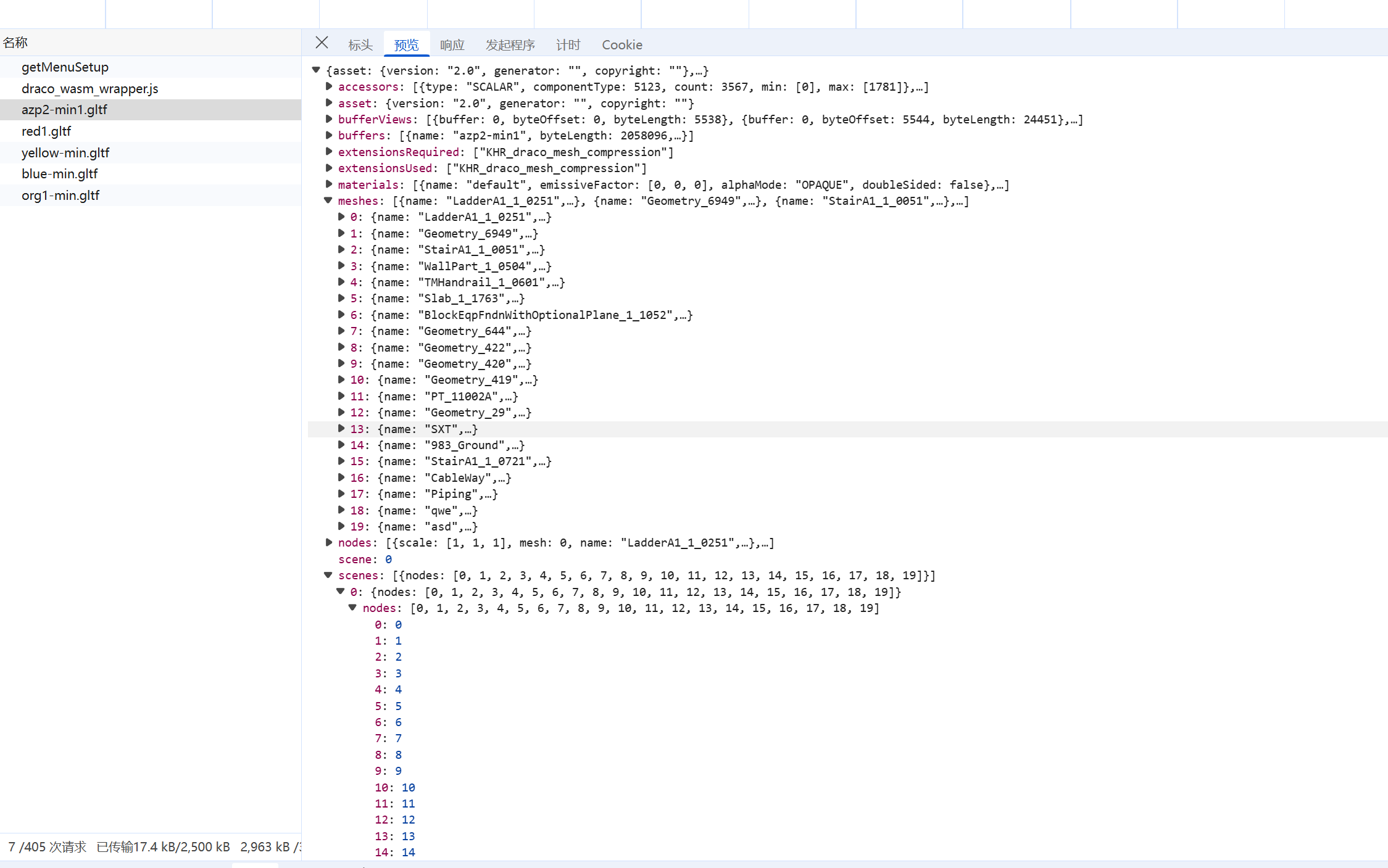Select the red1.gltf request
1388x868 pixels.
pos(46,131)
